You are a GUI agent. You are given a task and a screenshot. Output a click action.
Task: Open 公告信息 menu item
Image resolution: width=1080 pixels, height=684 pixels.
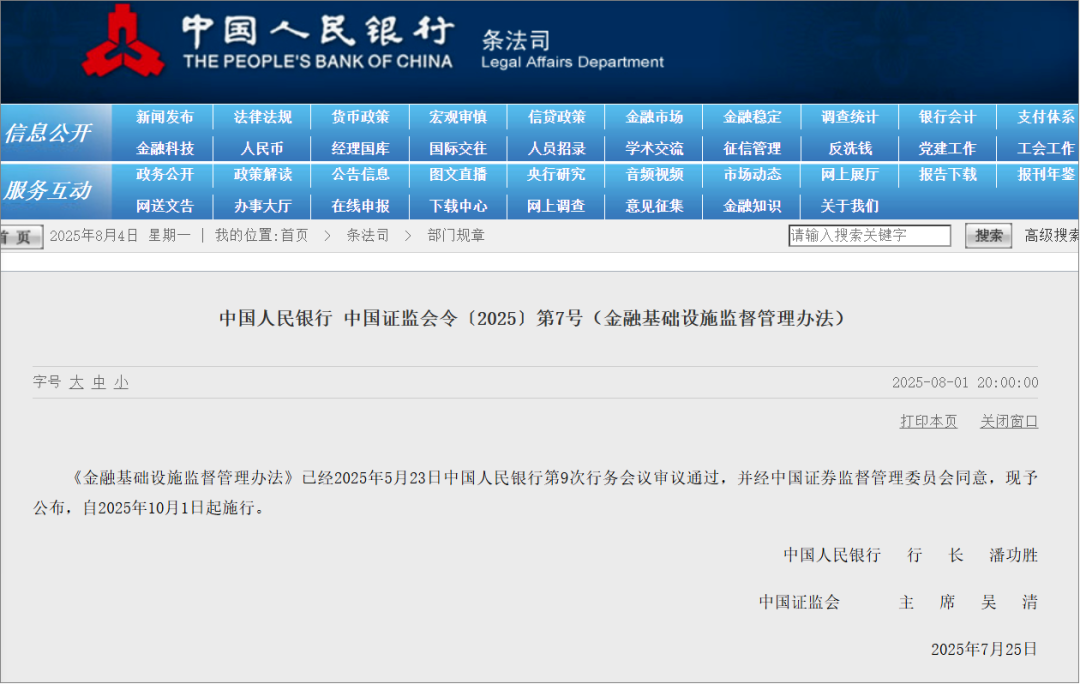[360, 174]
